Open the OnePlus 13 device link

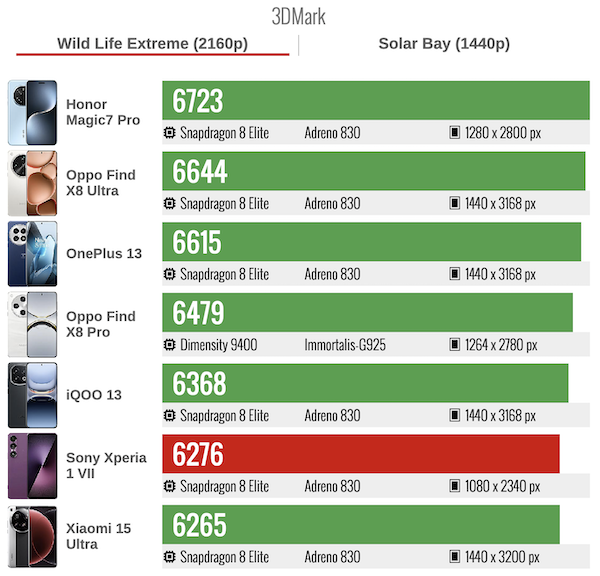click(104, 254)
